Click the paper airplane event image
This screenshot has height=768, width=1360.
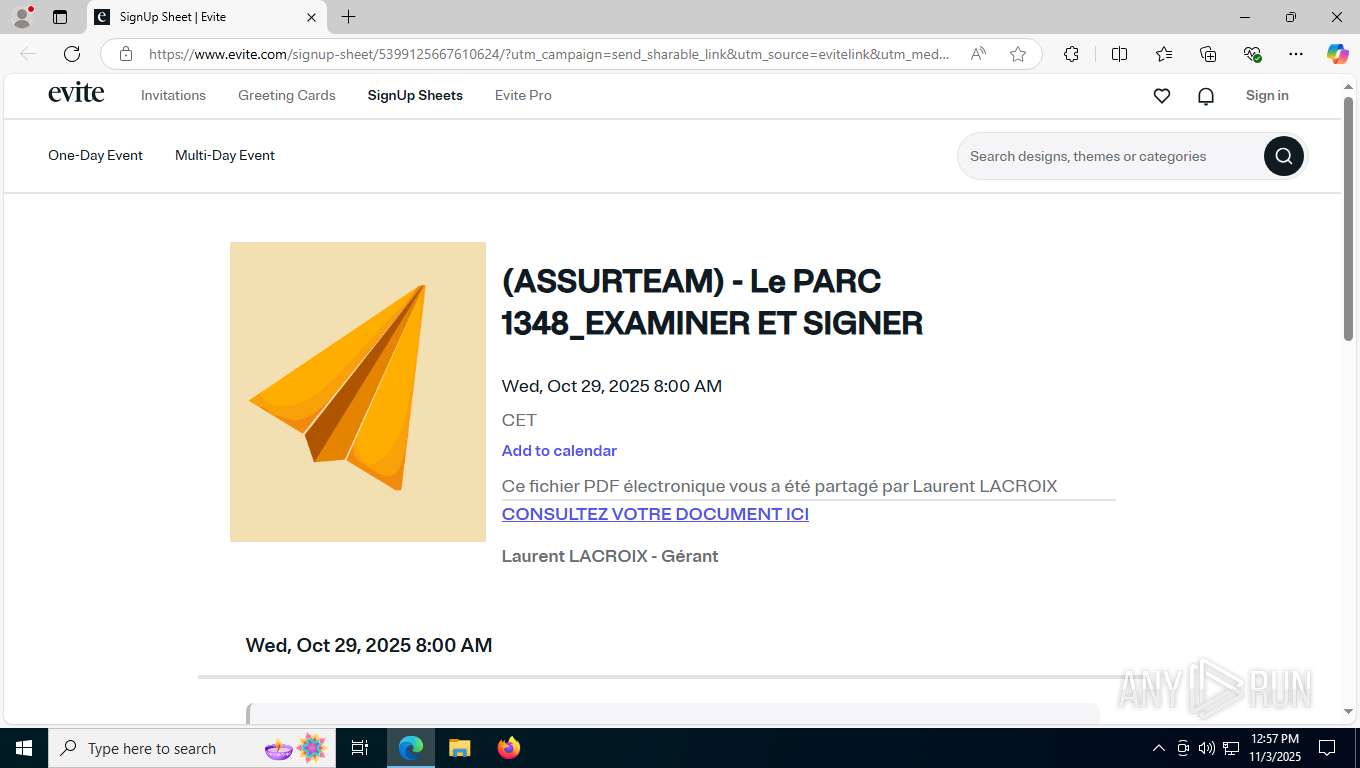tap(358, 392)
